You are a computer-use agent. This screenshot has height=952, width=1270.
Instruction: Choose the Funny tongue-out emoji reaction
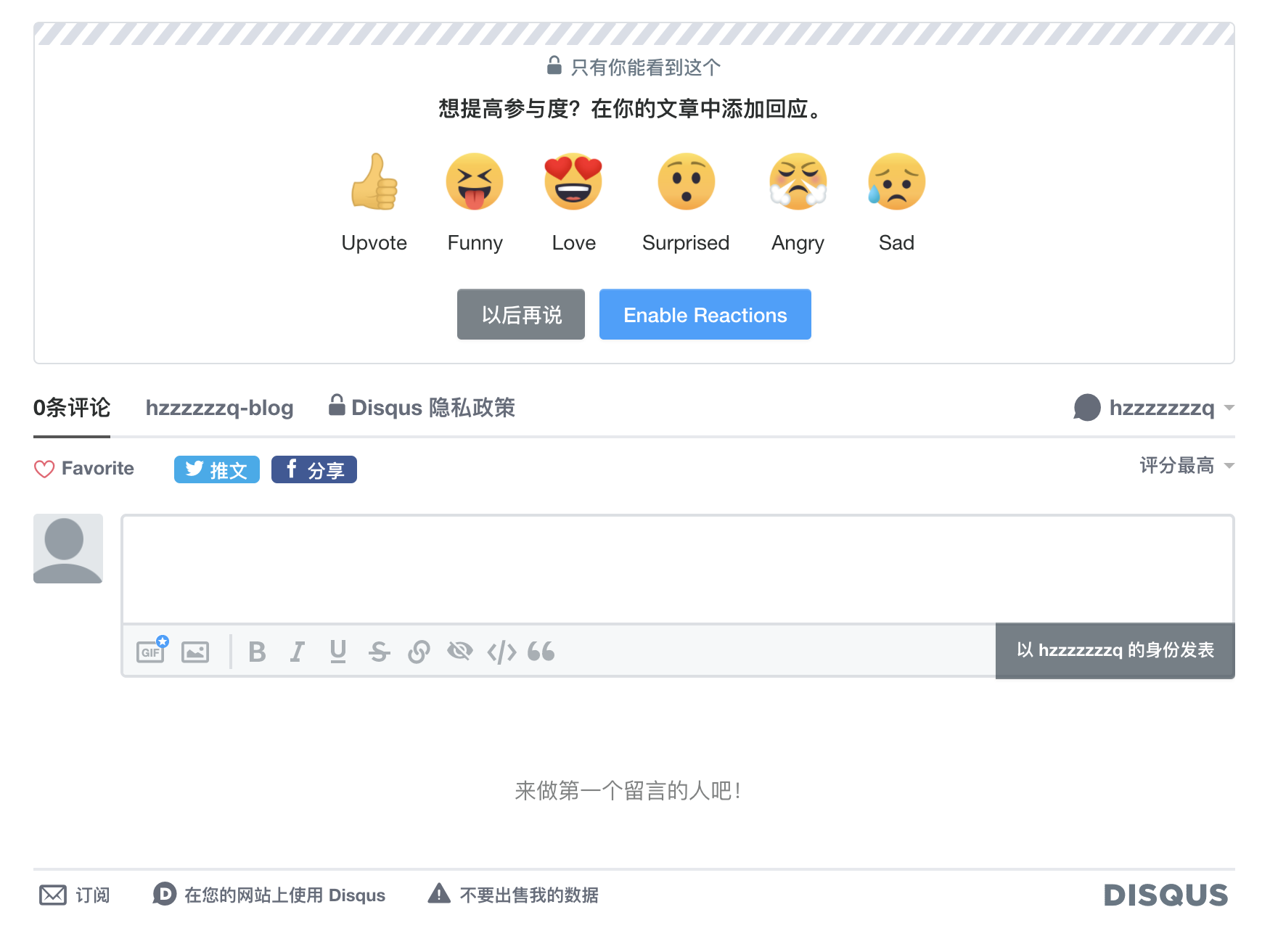click(475, 181)
